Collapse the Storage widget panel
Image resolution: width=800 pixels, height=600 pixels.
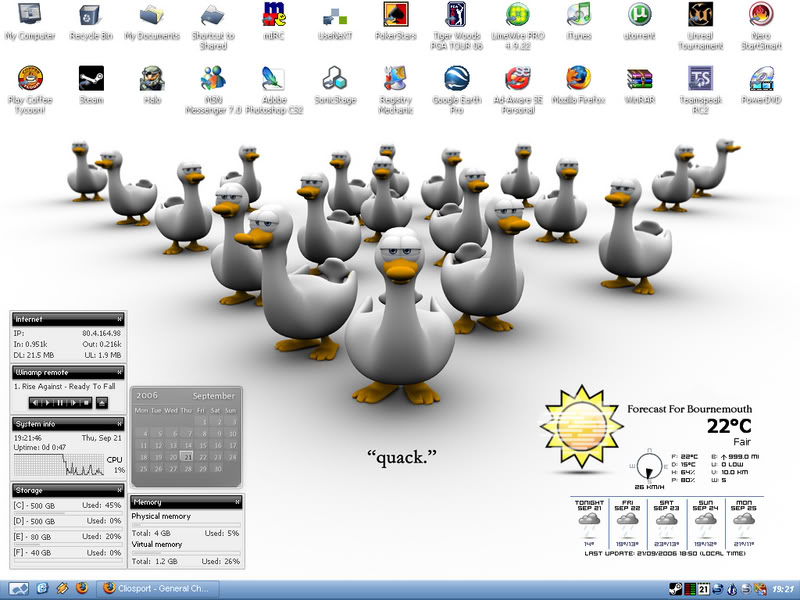119,490
